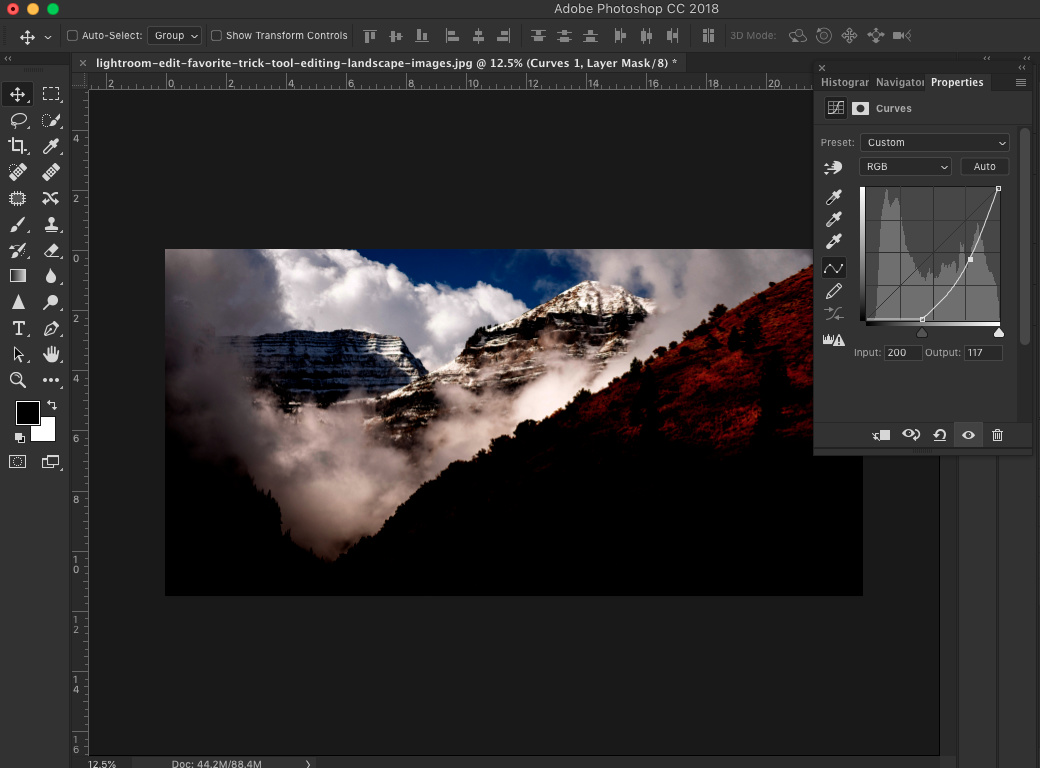Select the Hand tool
The width and height of the screenshot is (1040, 768).
(51, 354)
